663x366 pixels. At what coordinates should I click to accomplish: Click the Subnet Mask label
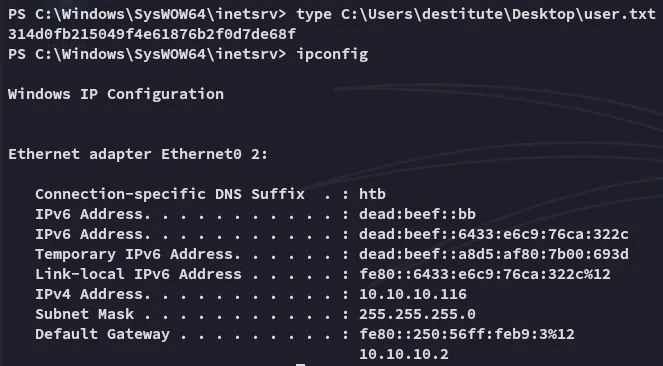pyautogui.click(x=84, y=314)
